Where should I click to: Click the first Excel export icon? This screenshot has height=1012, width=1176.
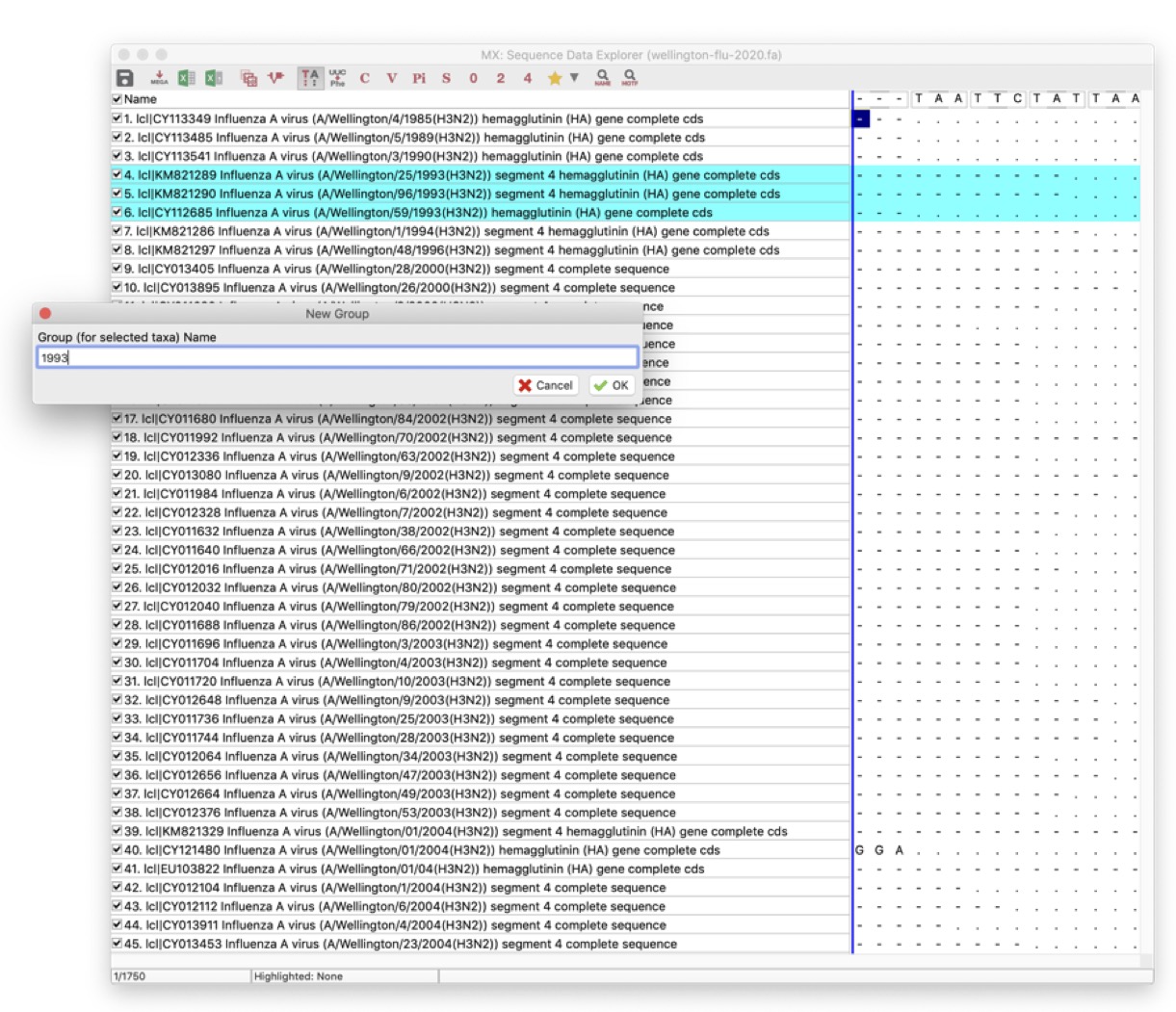[x=187, y=78]
